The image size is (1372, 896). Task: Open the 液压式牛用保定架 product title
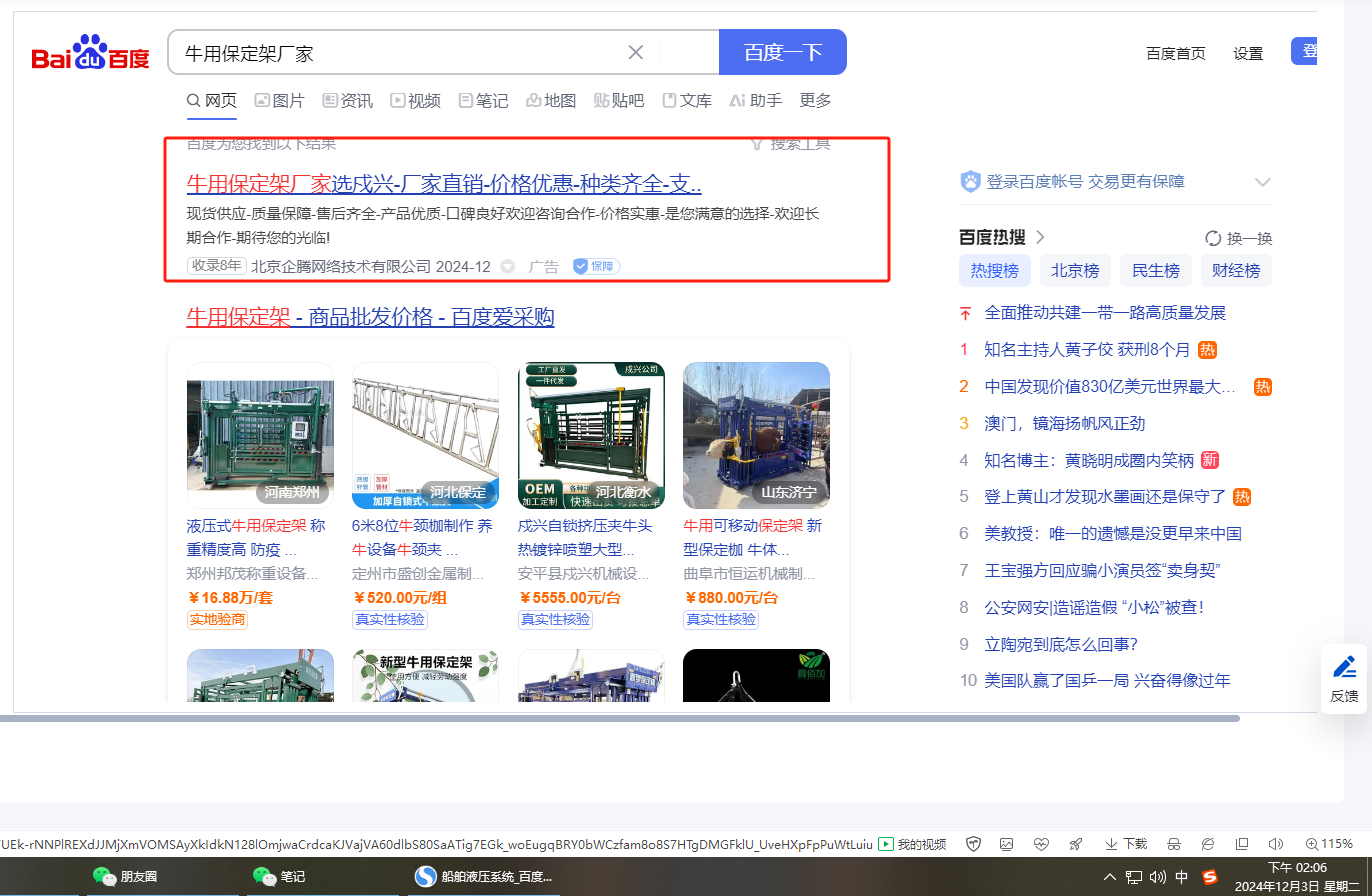tap(256, 538)
